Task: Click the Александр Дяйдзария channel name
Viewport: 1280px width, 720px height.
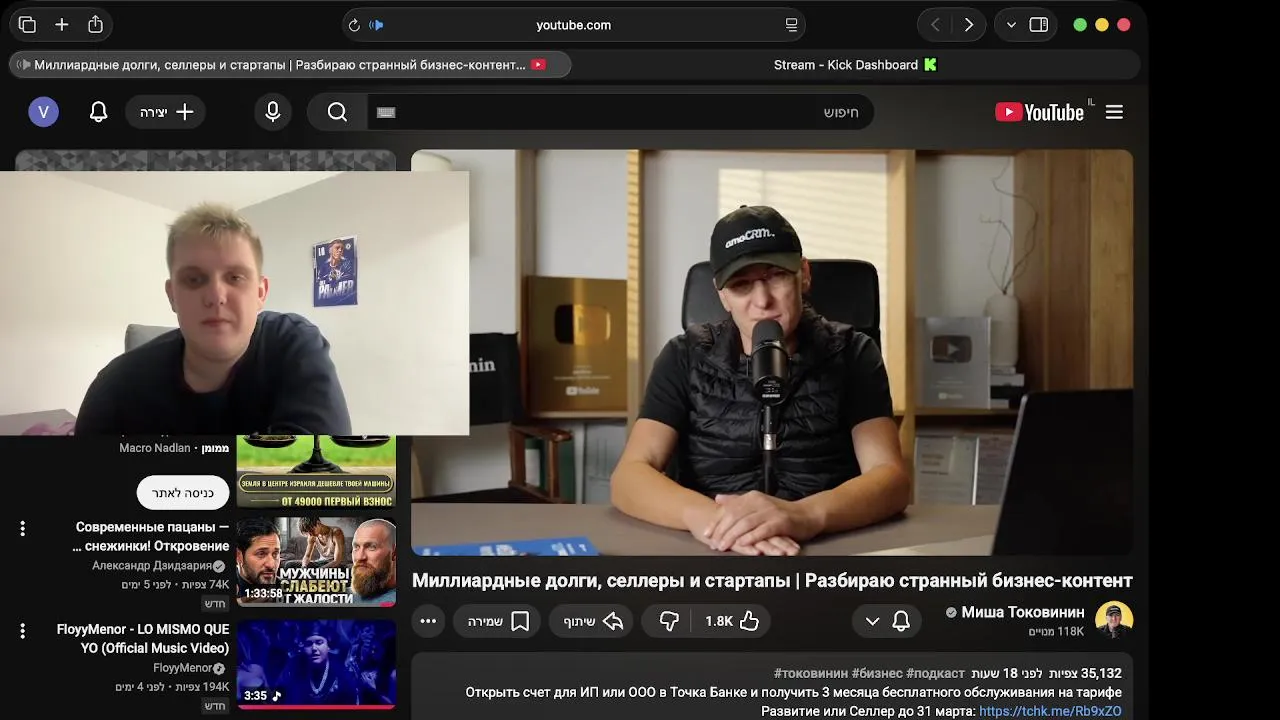Action: coord(152,565)
